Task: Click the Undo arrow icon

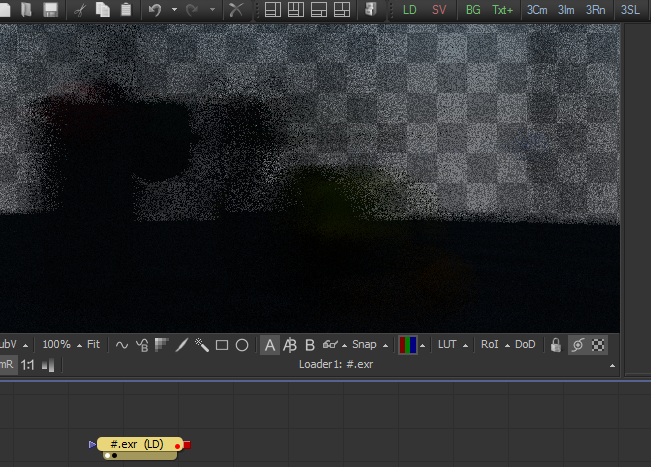Action: point(155,10)
